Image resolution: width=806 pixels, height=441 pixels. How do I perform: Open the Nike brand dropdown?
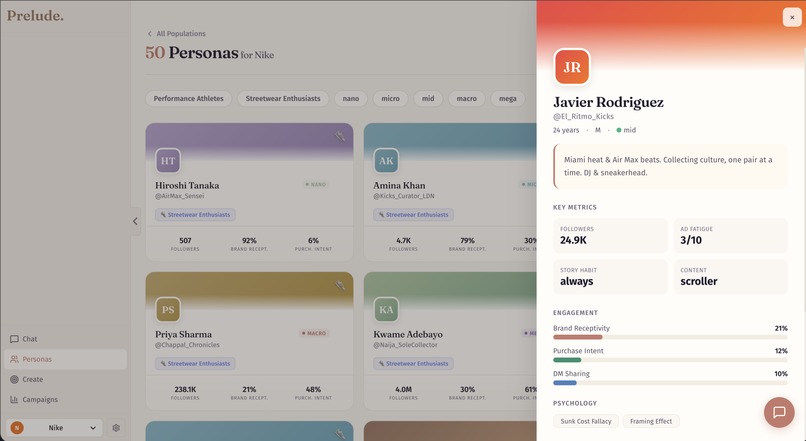55,428
